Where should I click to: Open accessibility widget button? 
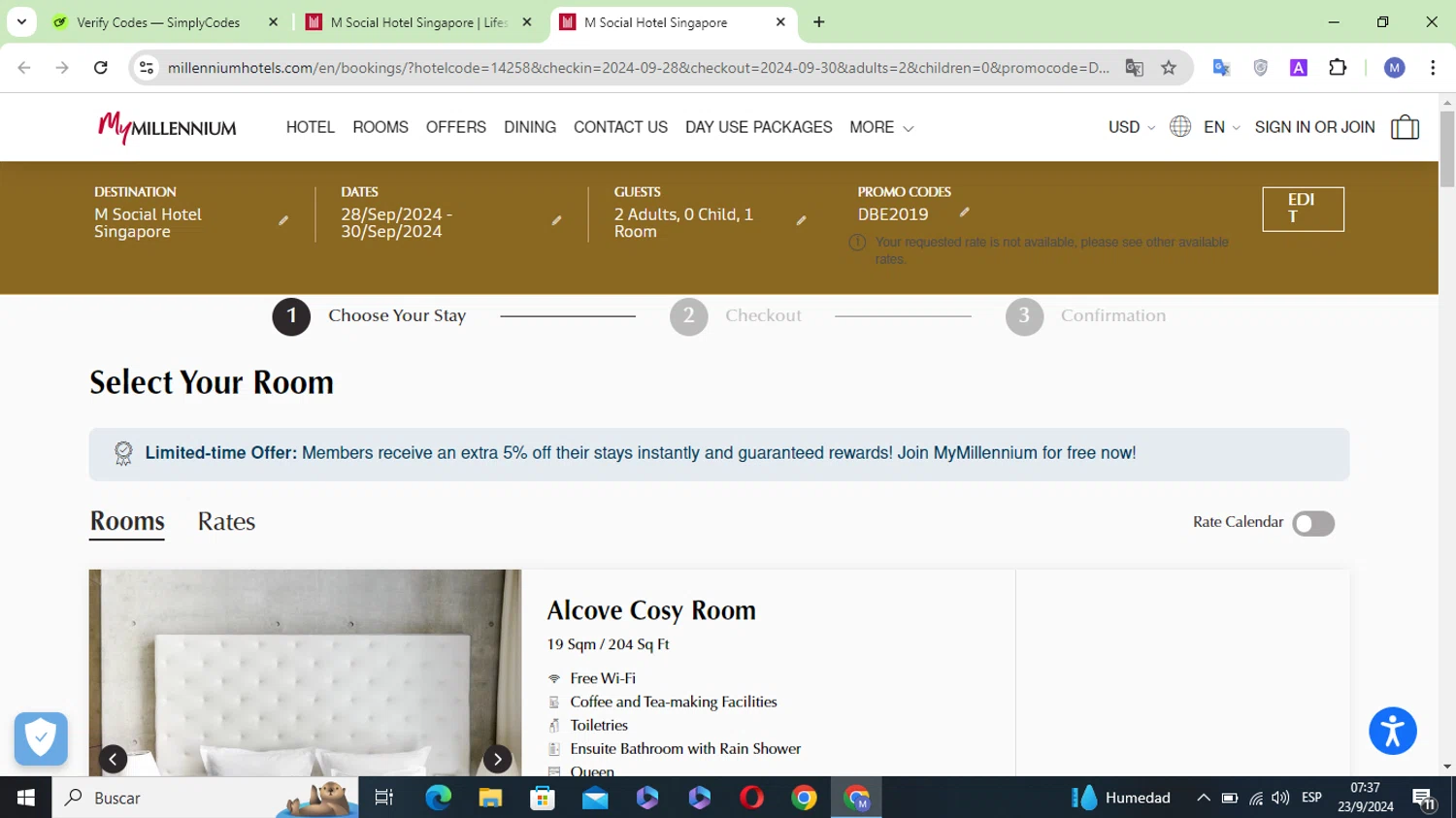pyautogui.click(x=1393, y=731)
